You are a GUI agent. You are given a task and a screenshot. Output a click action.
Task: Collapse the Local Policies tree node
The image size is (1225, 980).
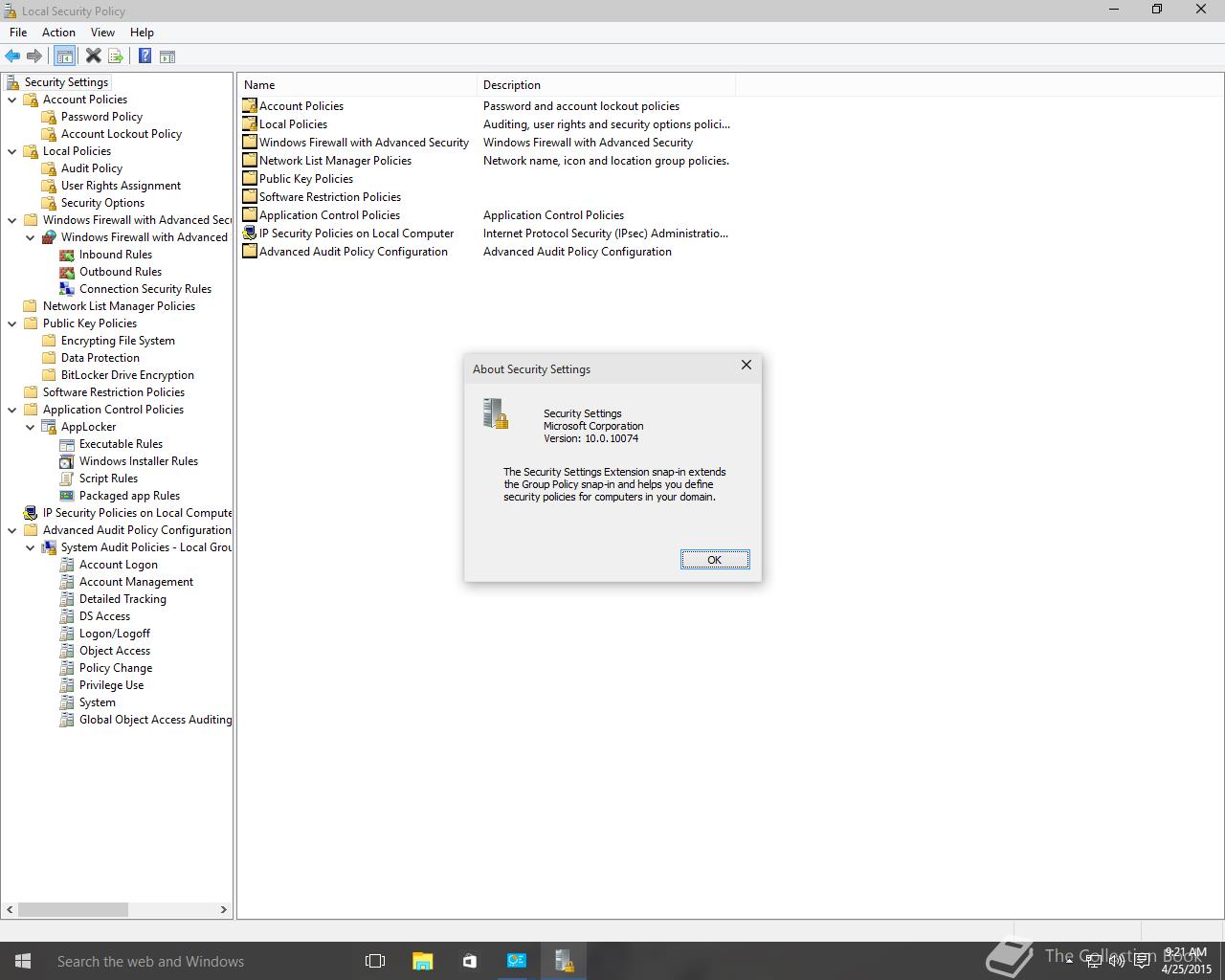[x=12, y=151]
